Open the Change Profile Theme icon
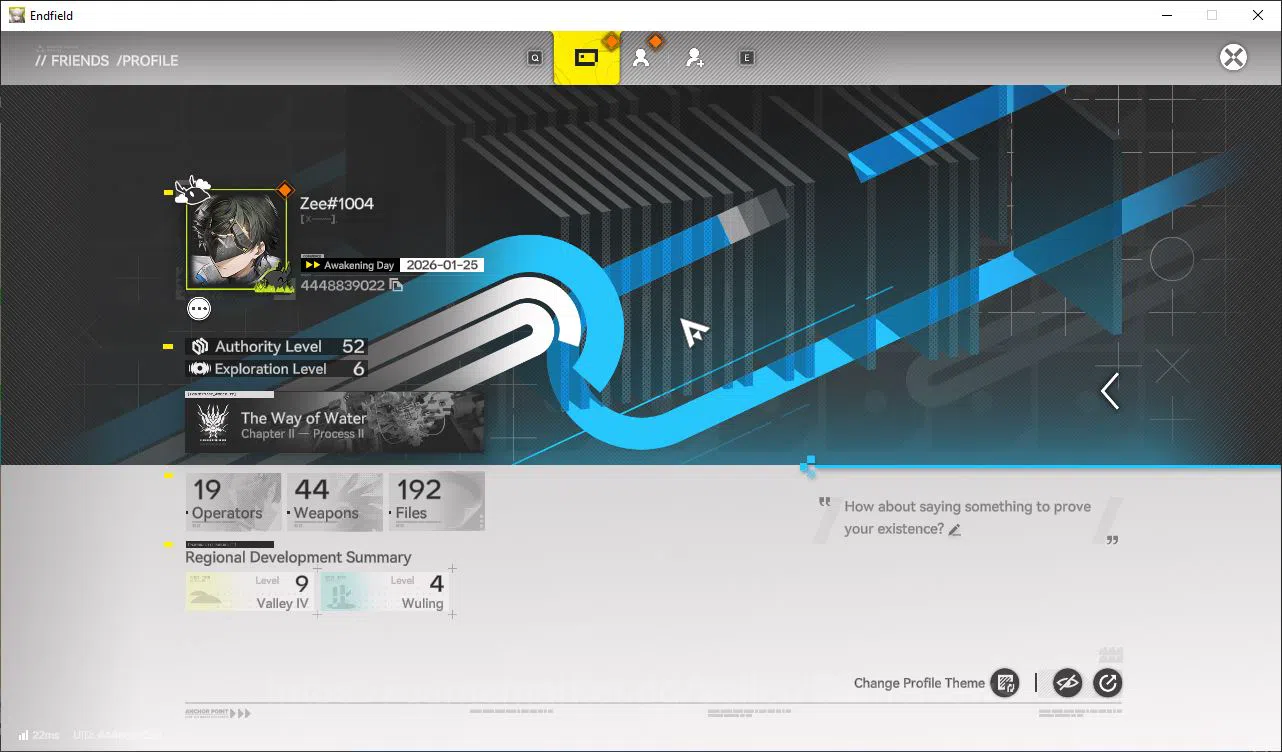The width and height of the screenshot is (1282, 752). click(1003, 683)
